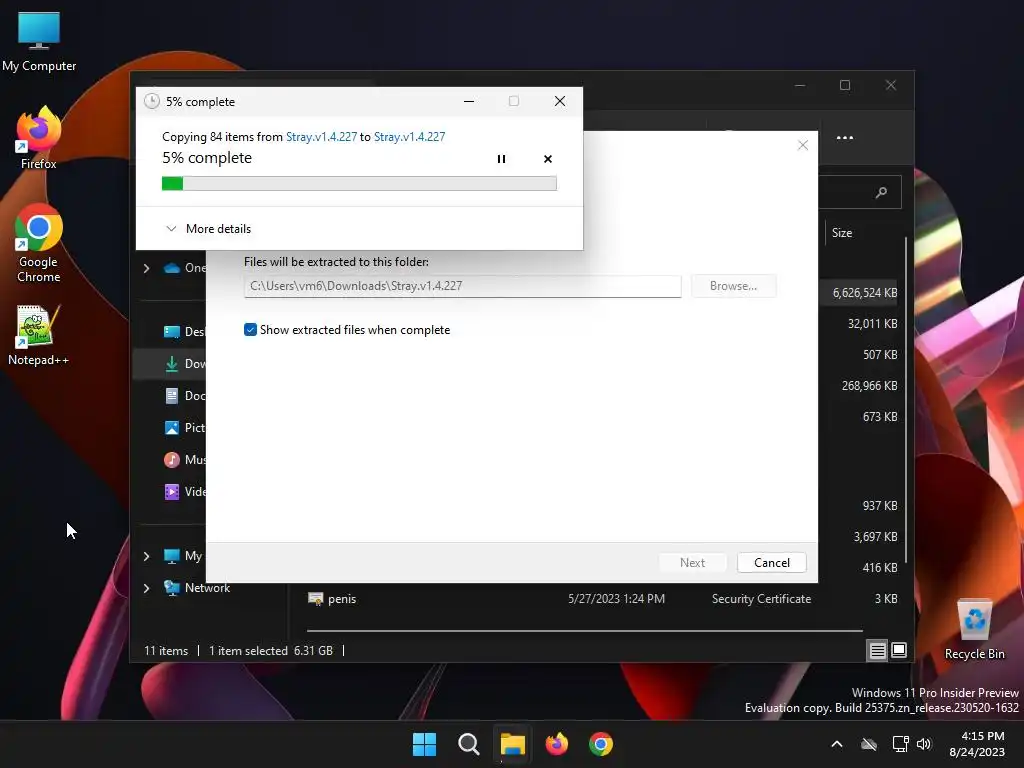The height and width of the screenshot is (768, 1024).
Task: Switch to large thumbnails view layout
Action: click(x=899, y=650)
